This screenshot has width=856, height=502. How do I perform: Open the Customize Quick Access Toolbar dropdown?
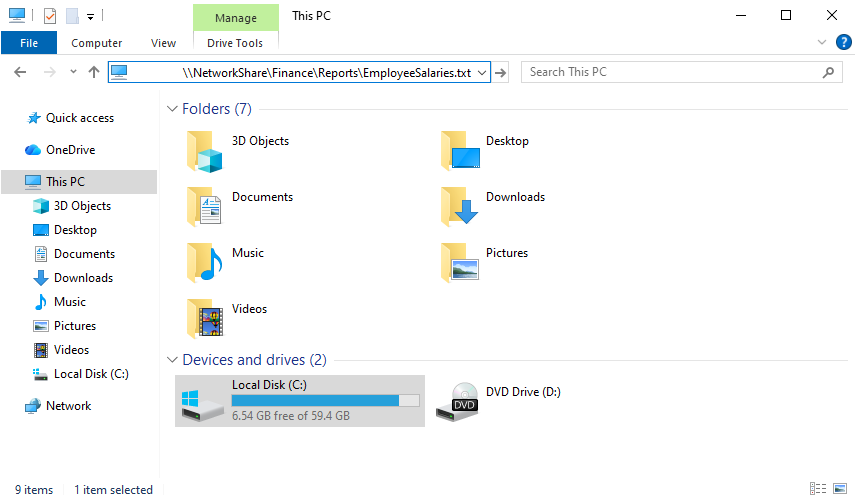[x=91, y=17]
